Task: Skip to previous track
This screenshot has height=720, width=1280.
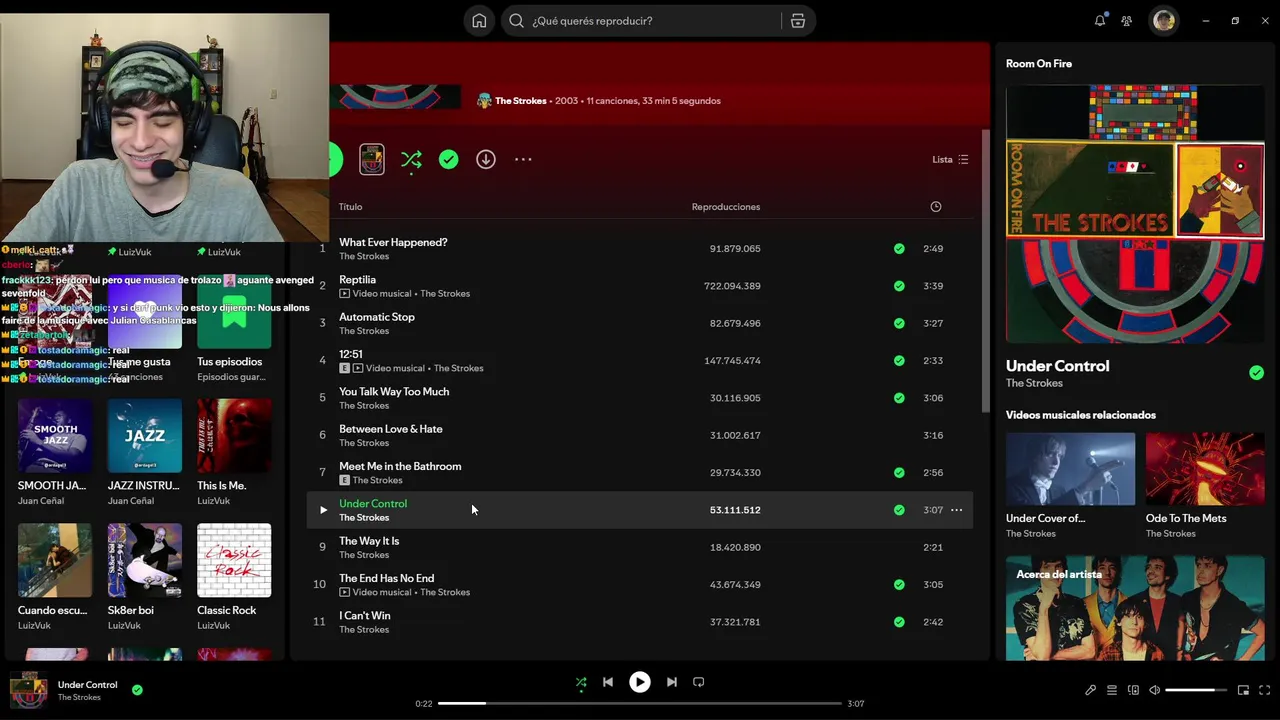Action: (x=608, y=683)
